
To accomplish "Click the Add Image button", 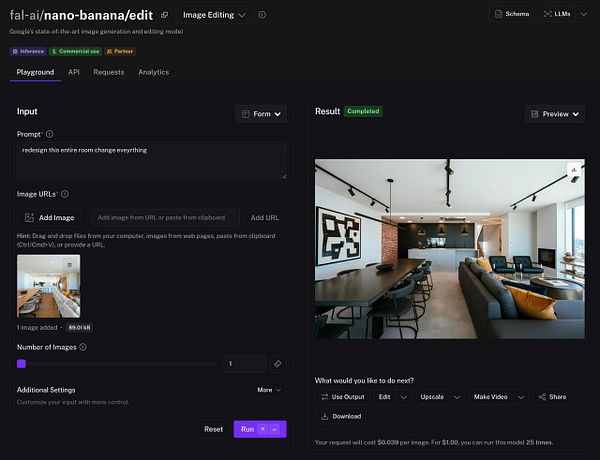I will 49,217.
